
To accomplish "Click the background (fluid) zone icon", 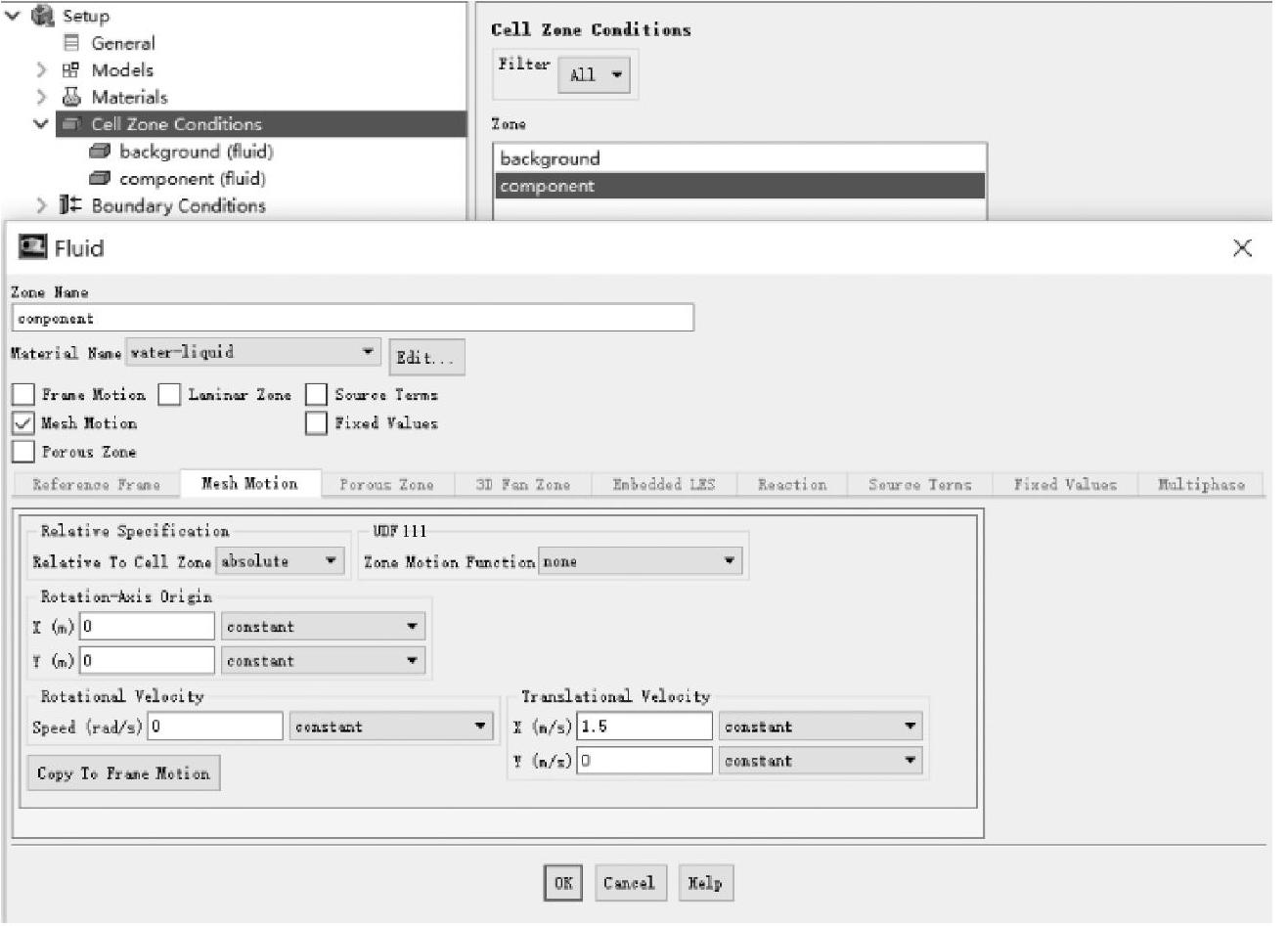I will pos(99,152).
